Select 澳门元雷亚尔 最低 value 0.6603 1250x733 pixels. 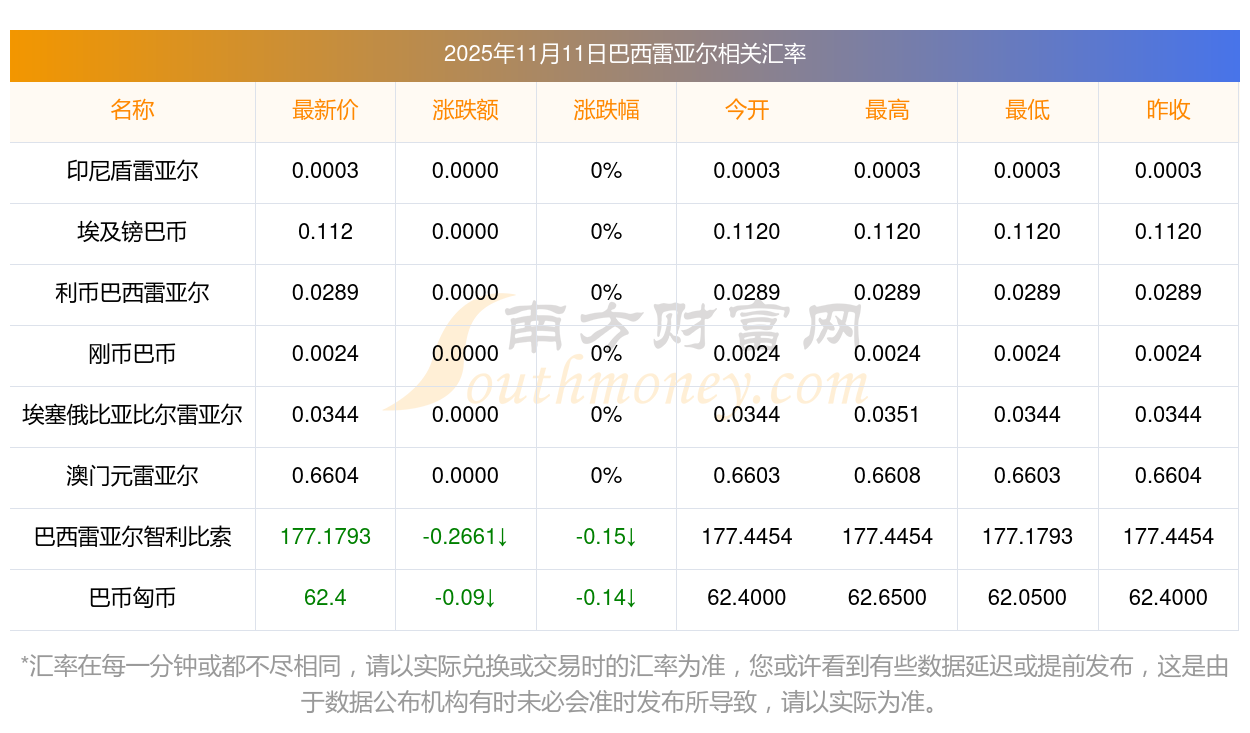[1027, 476]
